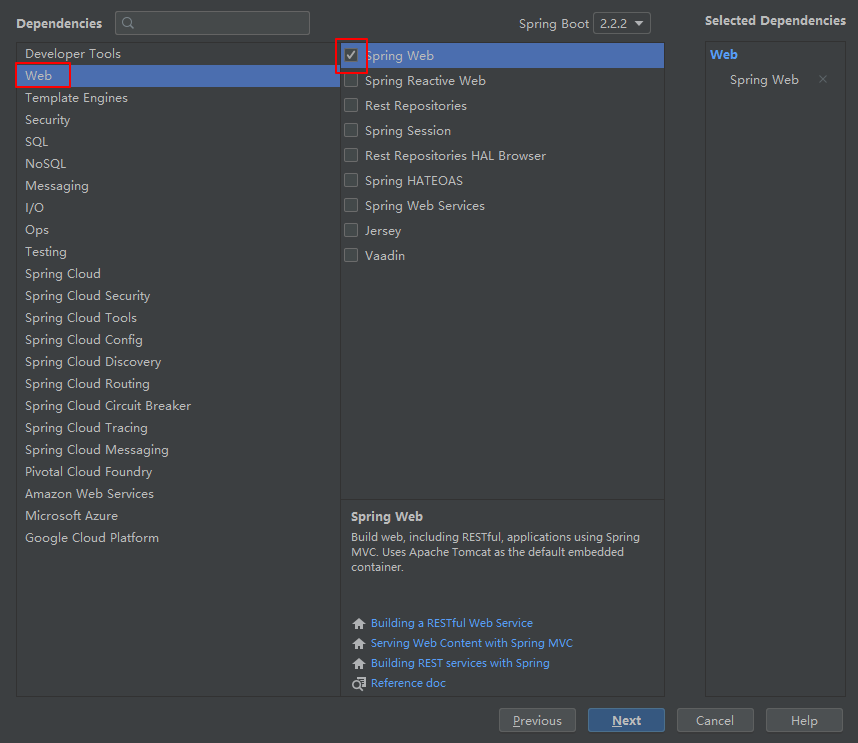Choose Amazon Web Services category

coord(178,494)
